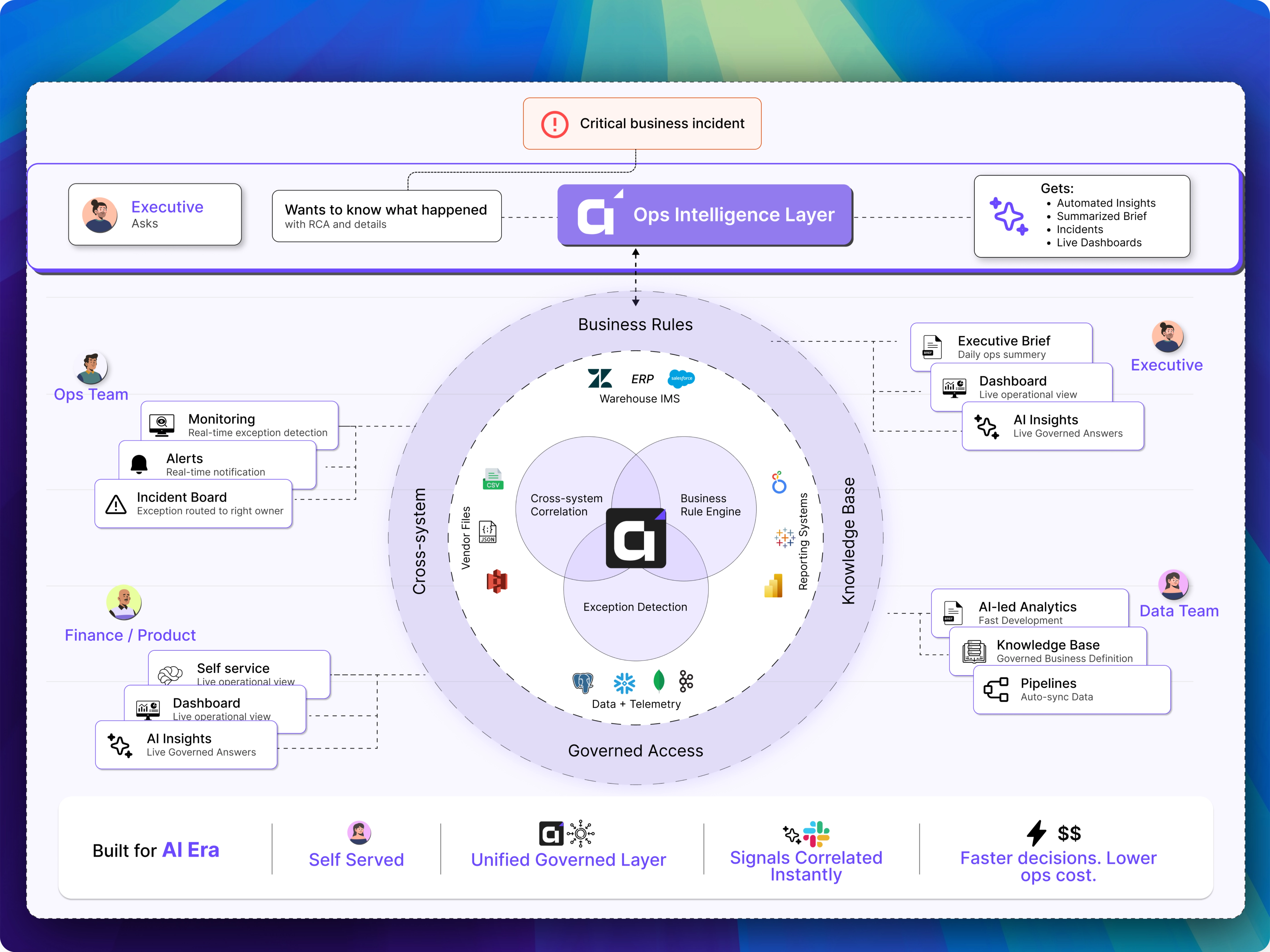Click the Finance / Product avatar
Screen dimensions: 1270x952
click(124, 602)
